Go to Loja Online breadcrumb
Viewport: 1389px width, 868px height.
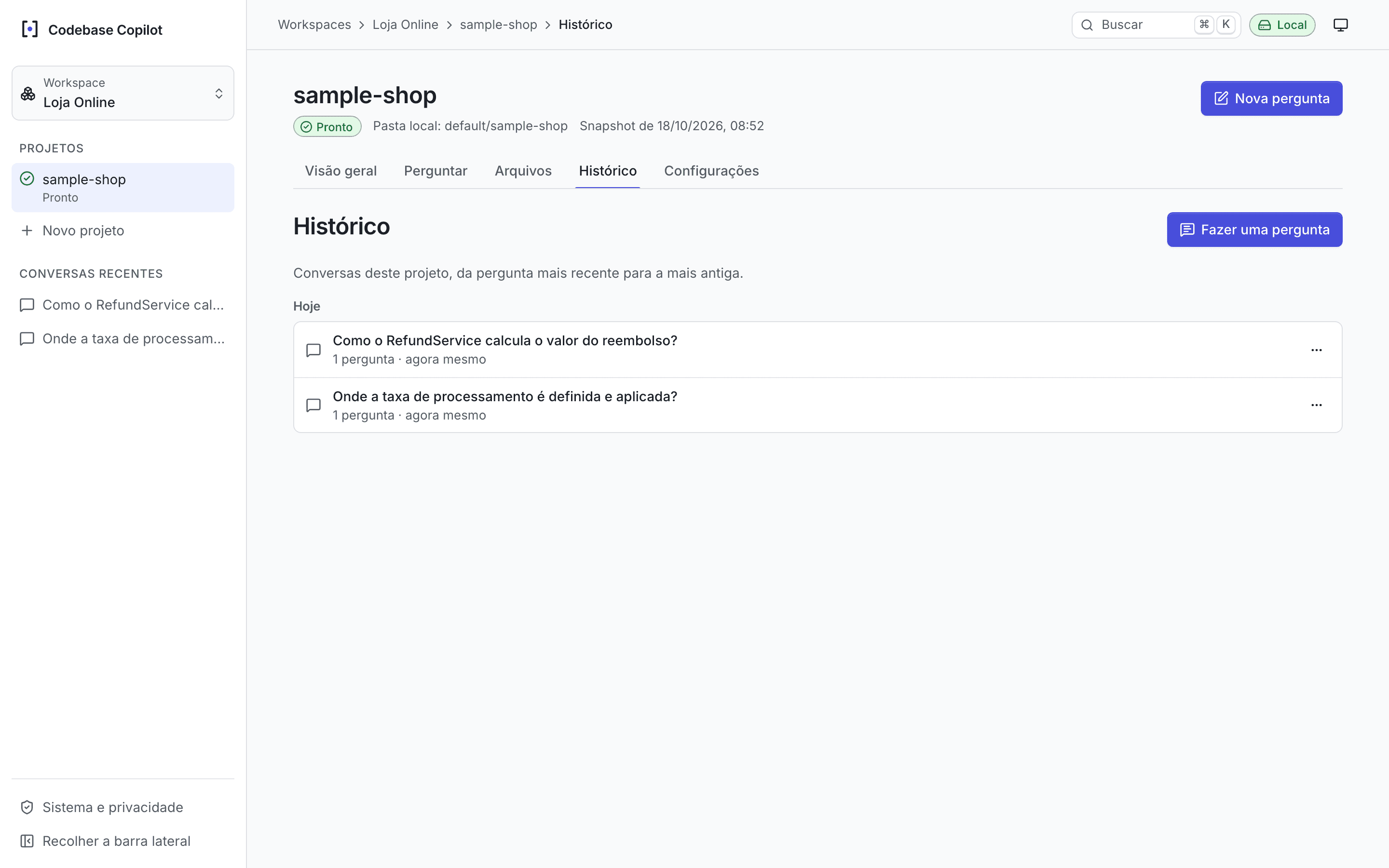coord(405,25)
